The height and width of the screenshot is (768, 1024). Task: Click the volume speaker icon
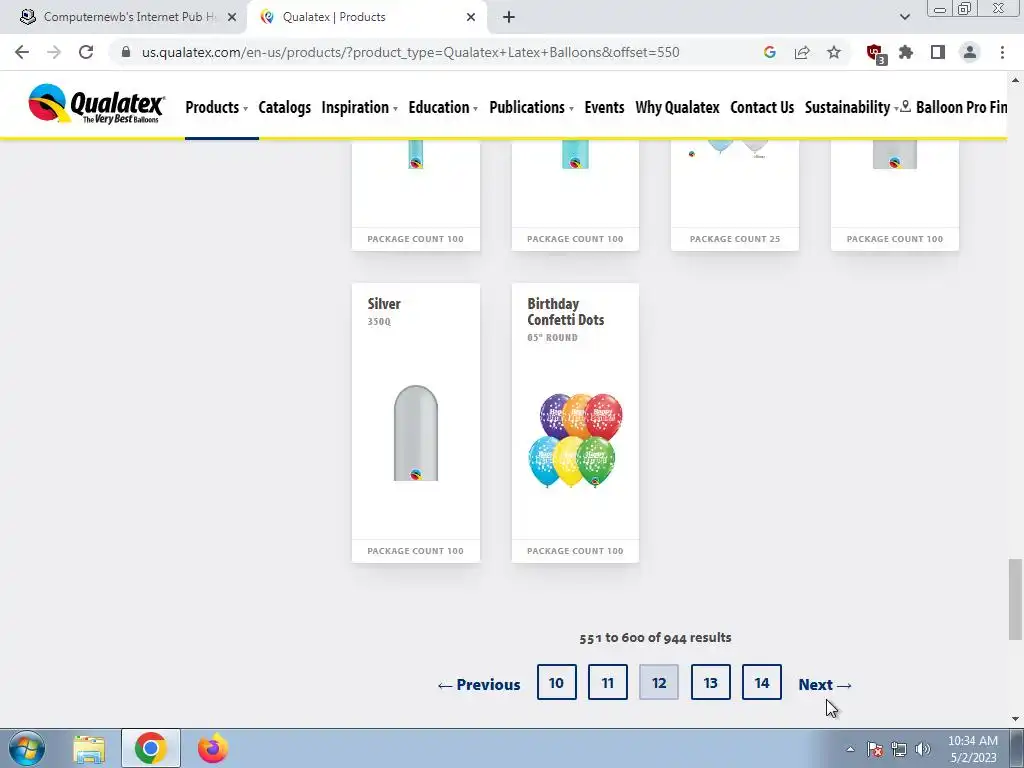tap(923, 749)
